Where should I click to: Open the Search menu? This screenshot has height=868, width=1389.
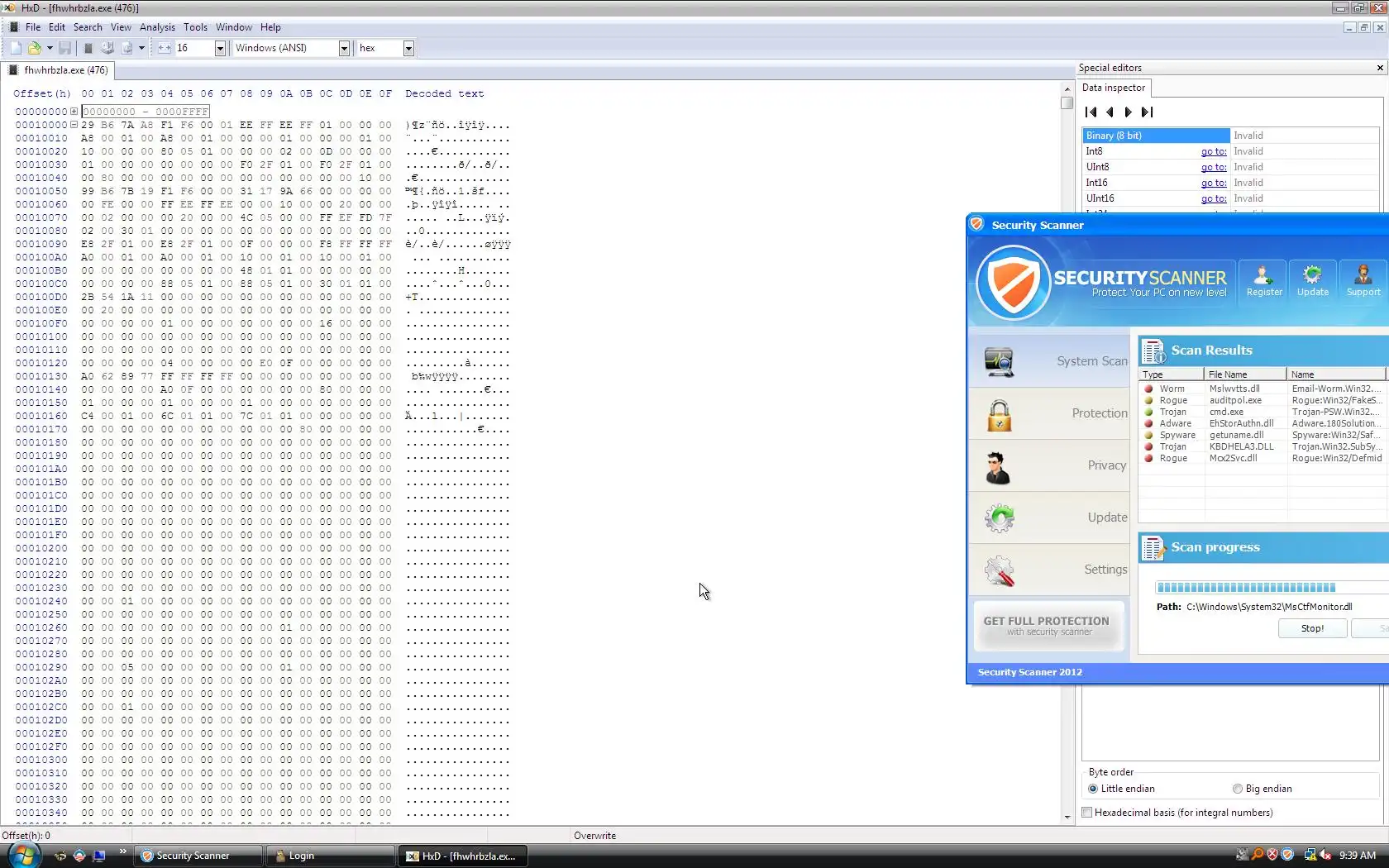point(88,27)
